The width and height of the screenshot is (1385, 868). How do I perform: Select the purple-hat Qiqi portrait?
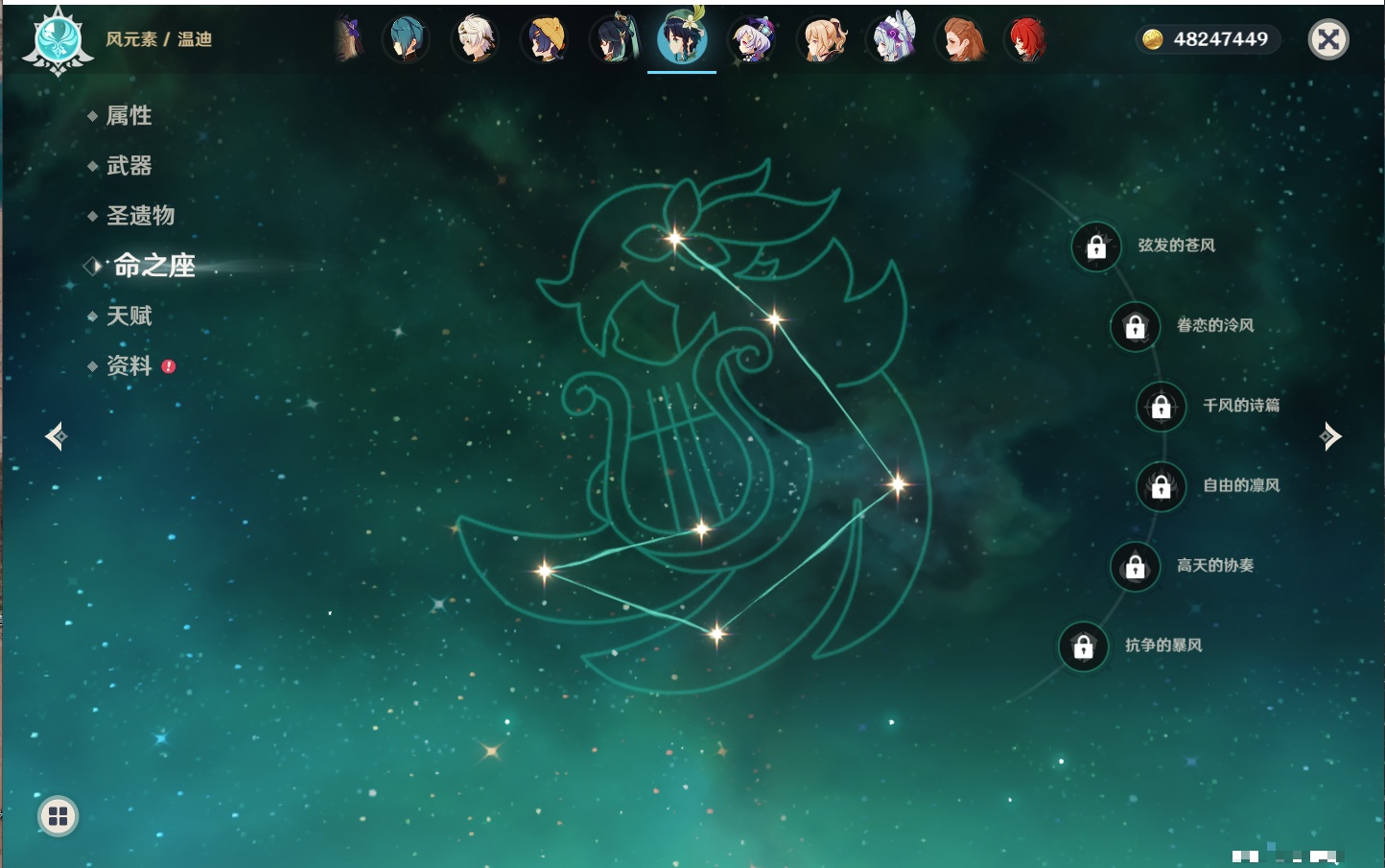point(751,40)
